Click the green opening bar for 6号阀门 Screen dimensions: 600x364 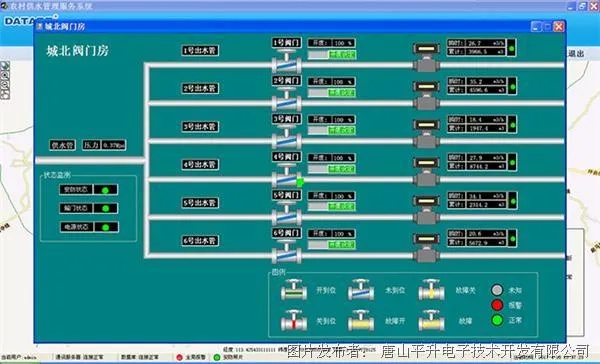point(342,245)
